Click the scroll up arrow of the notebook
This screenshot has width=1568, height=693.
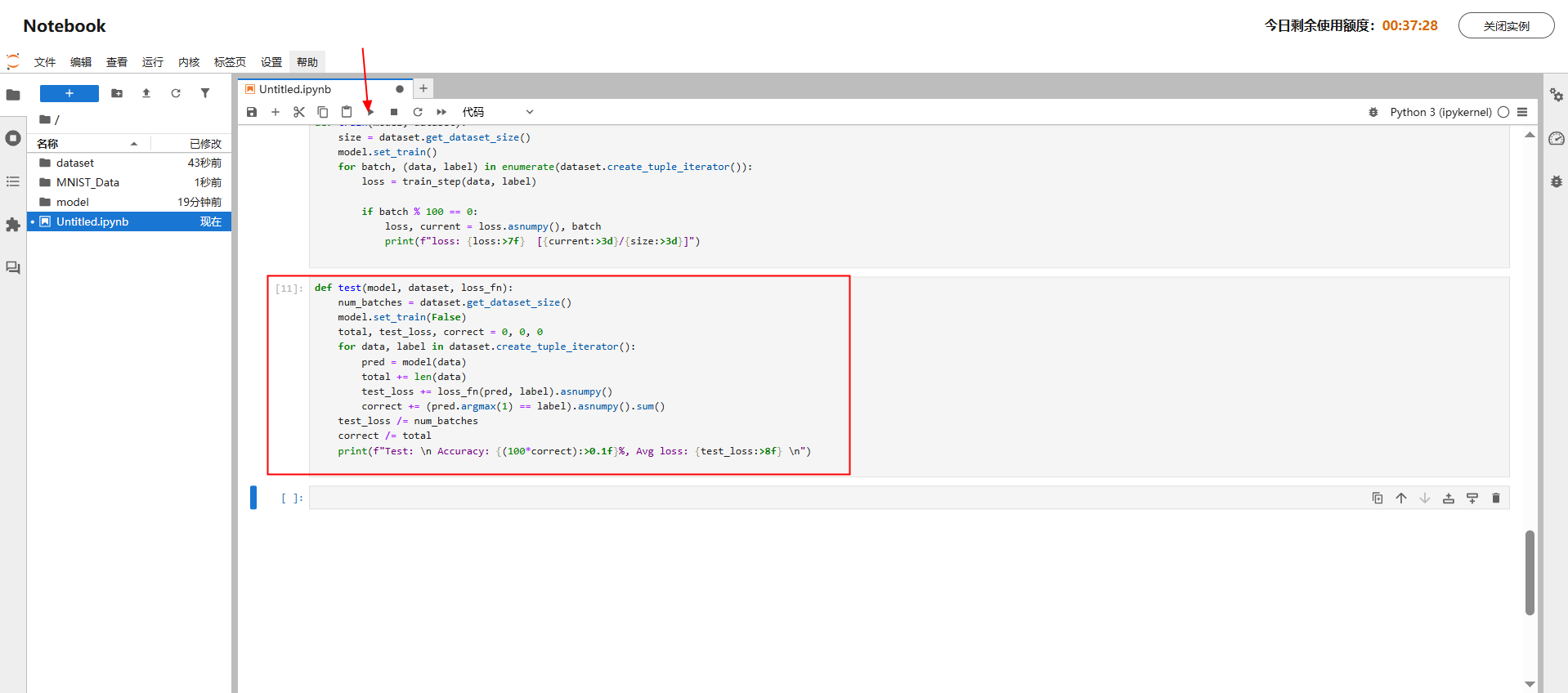(x=1530, y=135)
